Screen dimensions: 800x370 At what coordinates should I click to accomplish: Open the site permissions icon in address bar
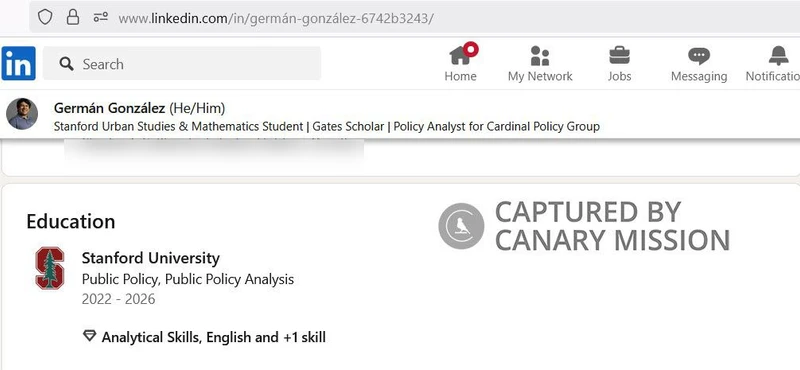point(101,17)
